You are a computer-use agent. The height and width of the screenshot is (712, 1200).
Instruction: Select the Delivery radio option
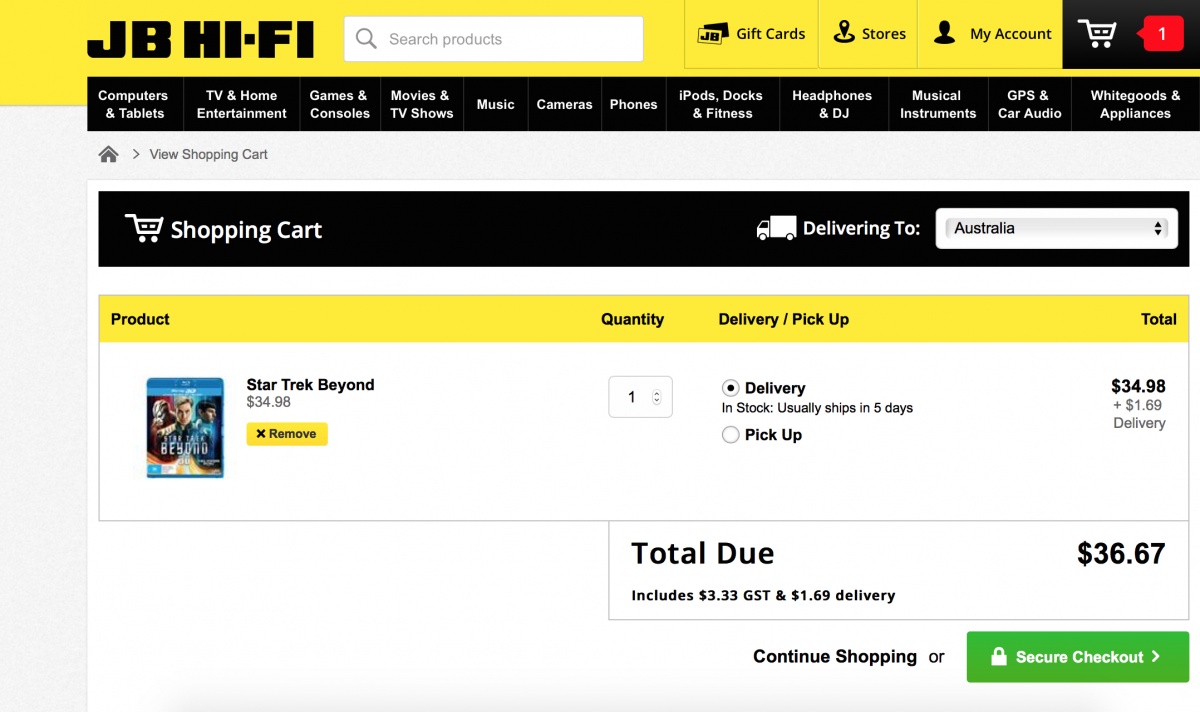[x=731, y=388]
